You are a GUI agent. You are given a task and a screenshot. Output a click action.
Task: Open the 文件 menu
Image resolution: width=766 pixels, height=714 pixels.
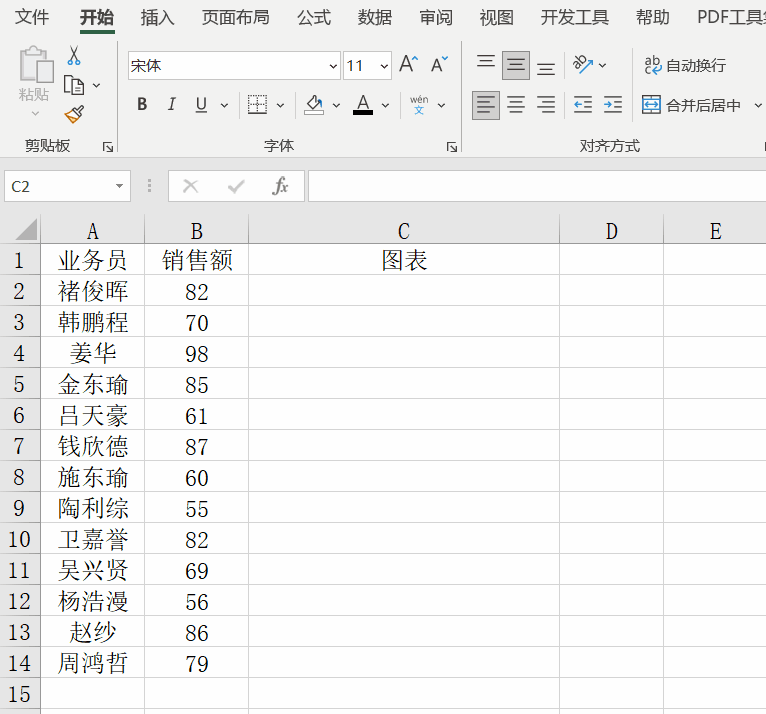[x=32, y=17]
